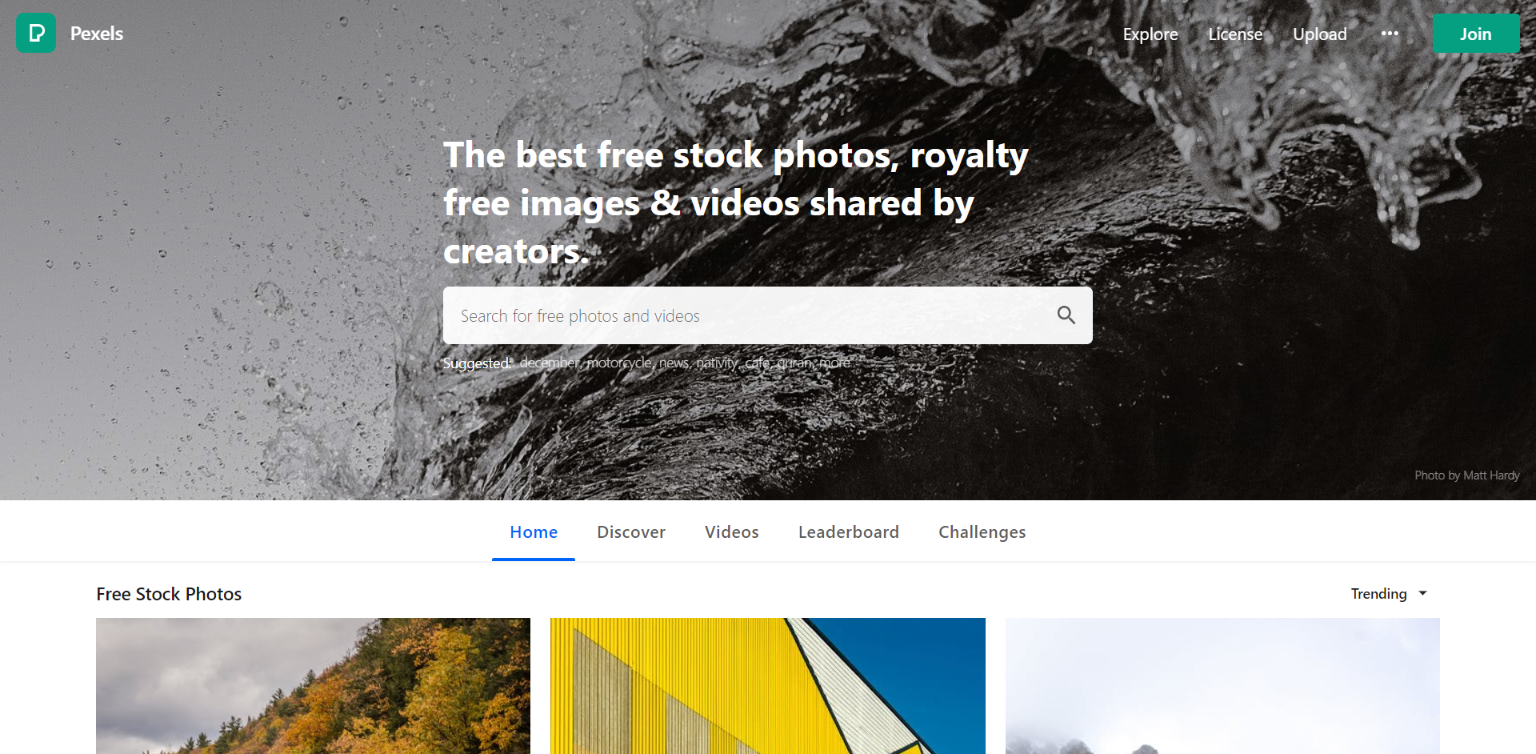Go to the Challenges tab
1536x754 pixels.
click(x=982, y=532)
